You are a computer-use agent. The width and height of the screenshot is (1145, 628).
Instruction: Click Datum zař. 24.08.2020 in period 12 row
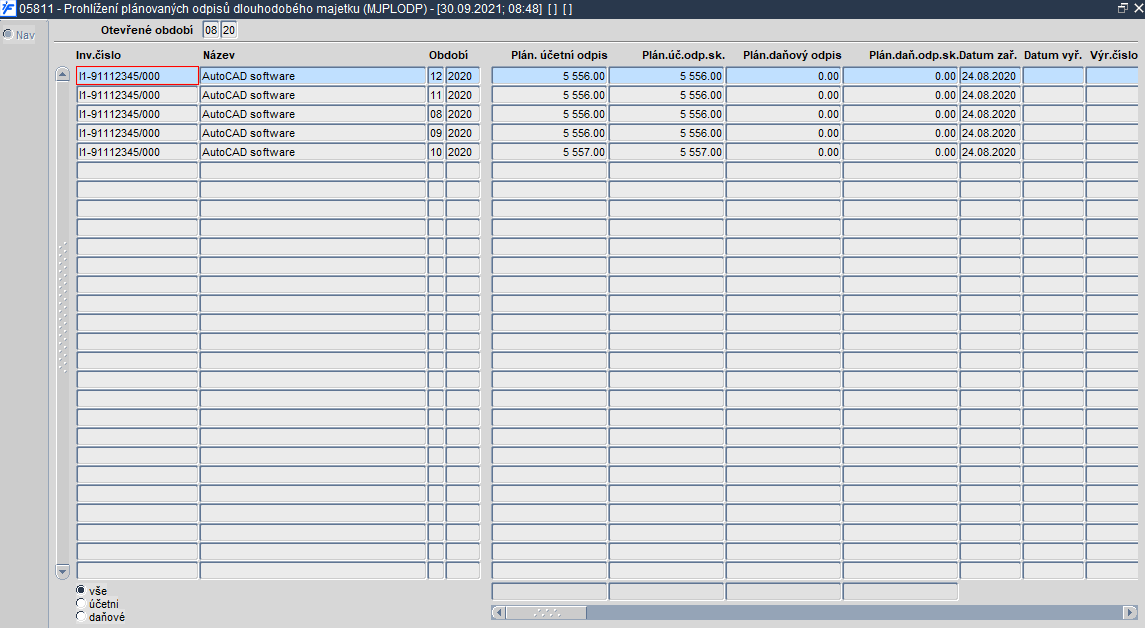pos(989,76)
